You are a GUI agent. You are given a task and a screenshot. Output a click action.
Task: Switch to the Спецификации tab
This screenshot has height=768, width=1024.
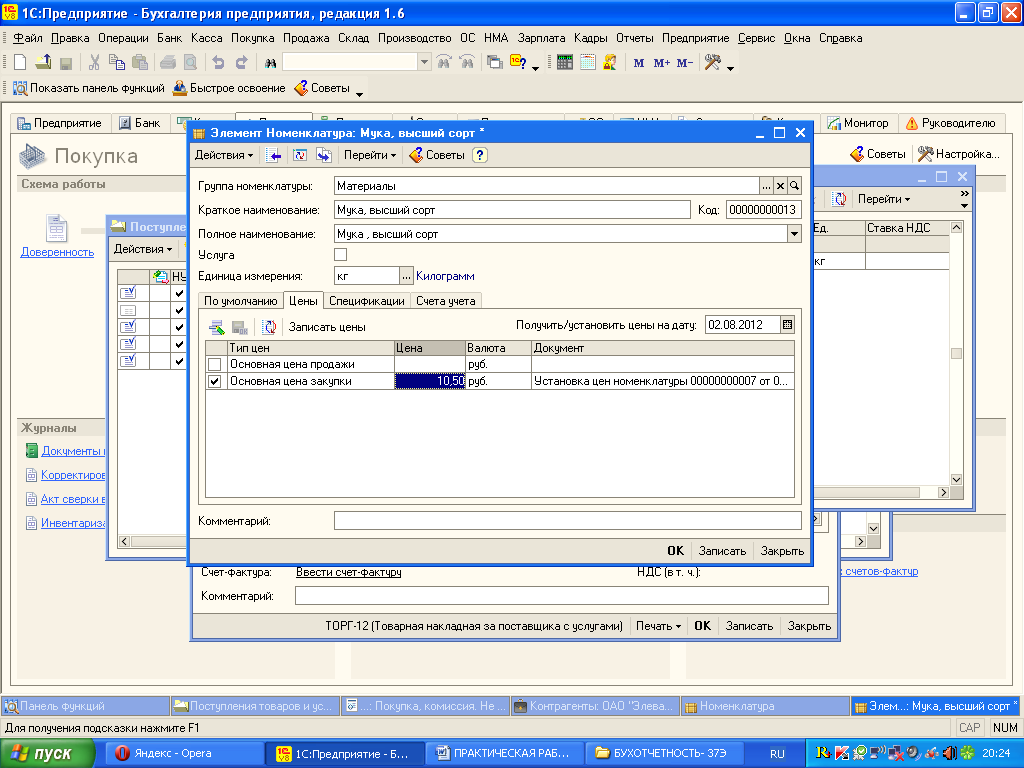pos(367,301)
